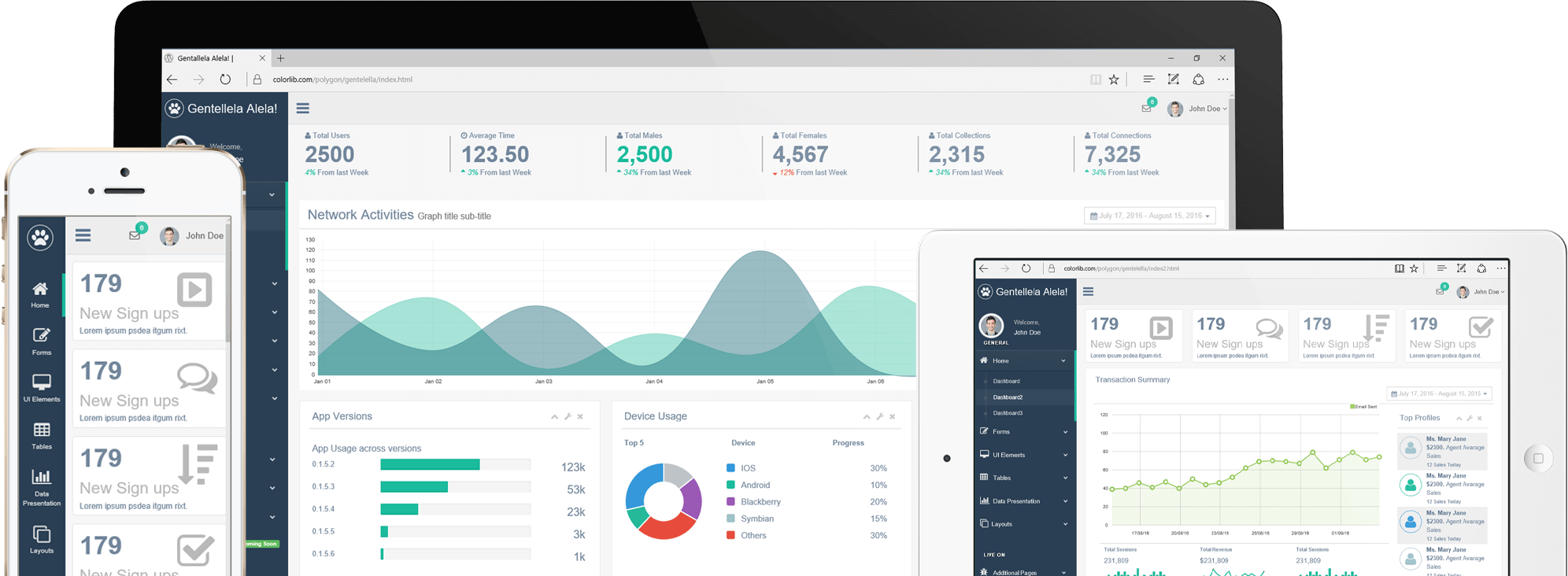Screen dimensions: 1568x576
Task: Open the Network Activities date range dropdown
Action: [1149, 216]
